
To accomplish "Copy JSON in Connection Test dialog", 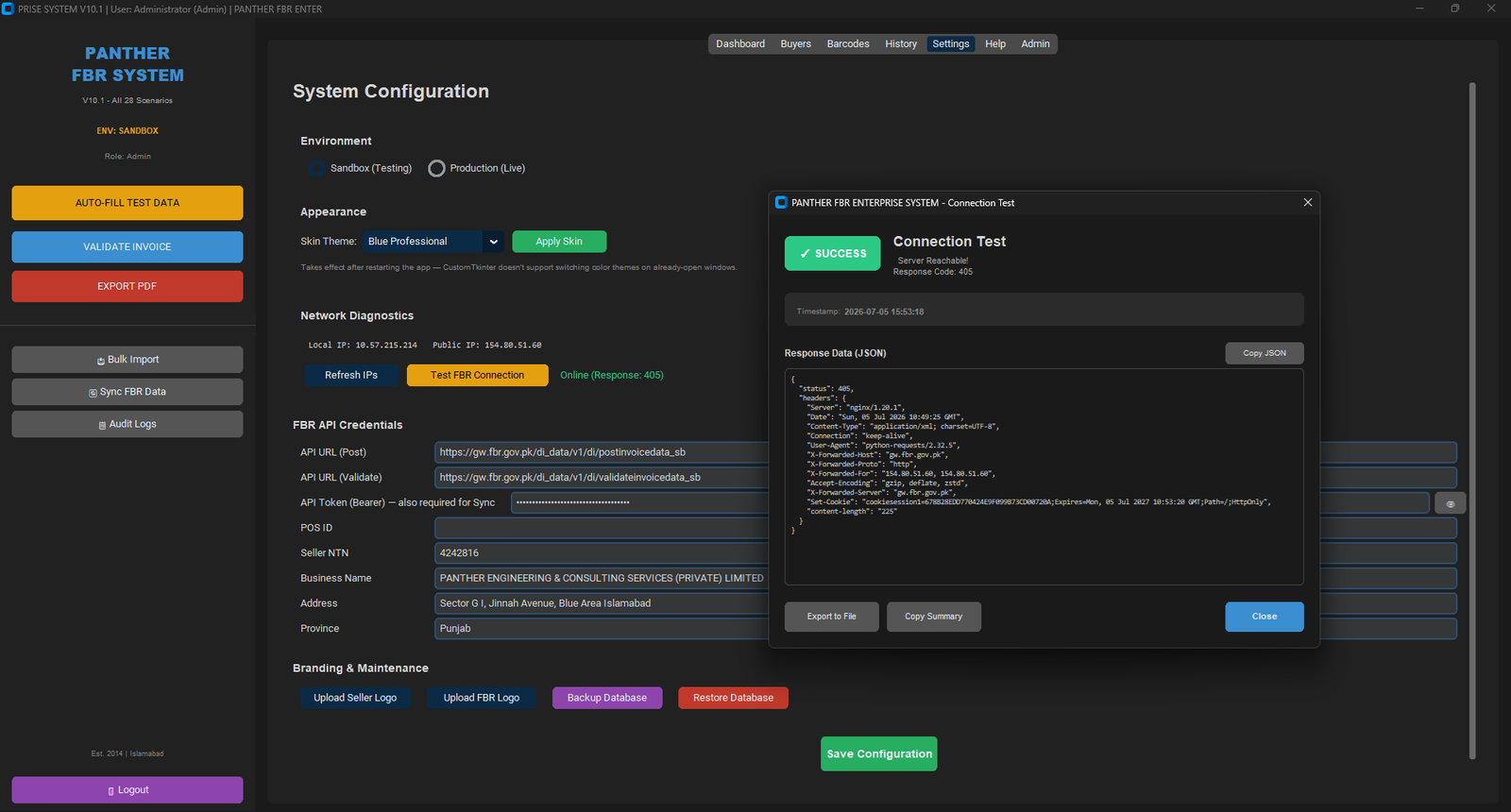I will 1265,353.
